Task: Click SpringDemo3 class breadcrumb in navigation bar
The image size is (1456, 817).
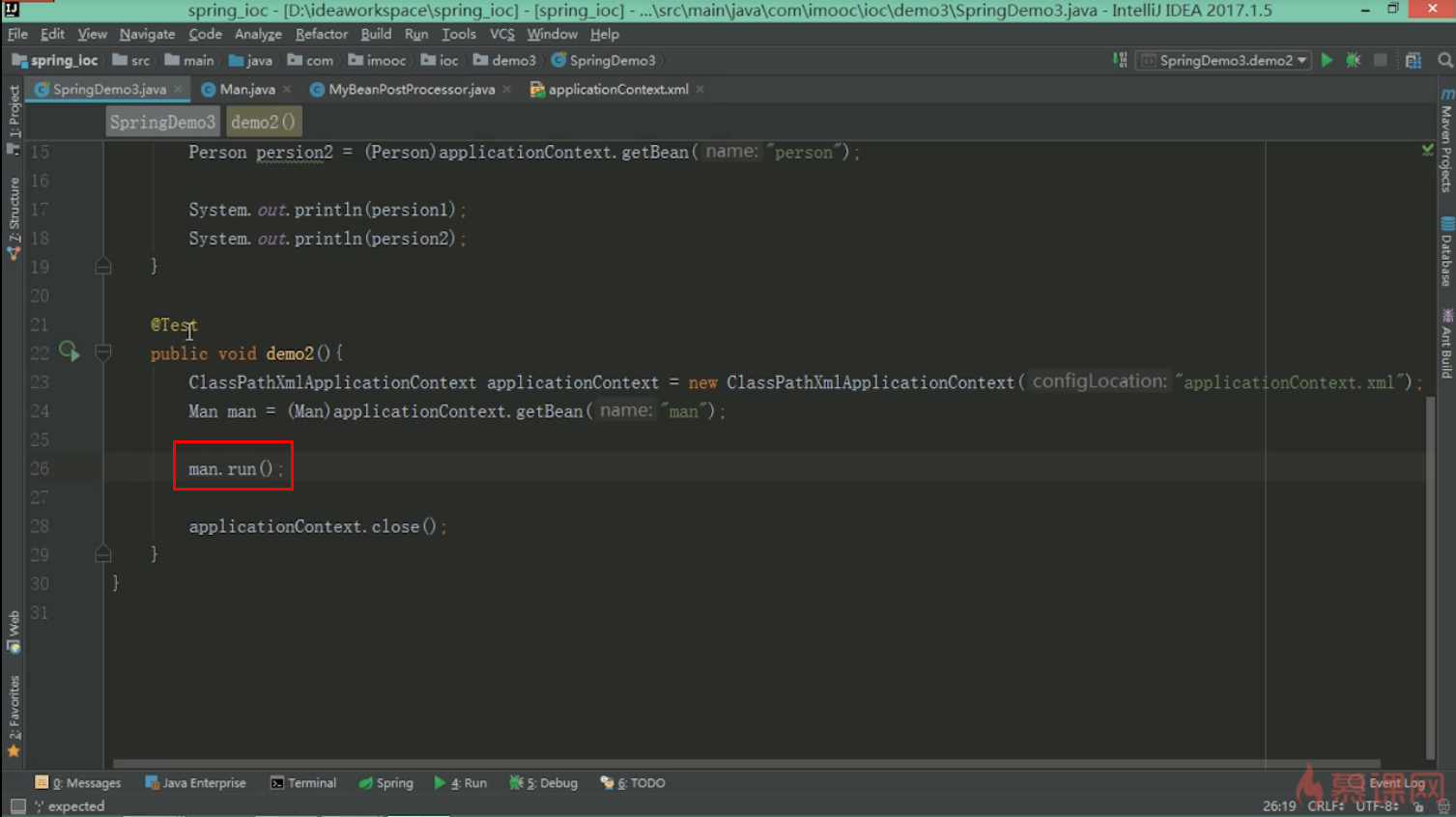Action: pos(604,60)
